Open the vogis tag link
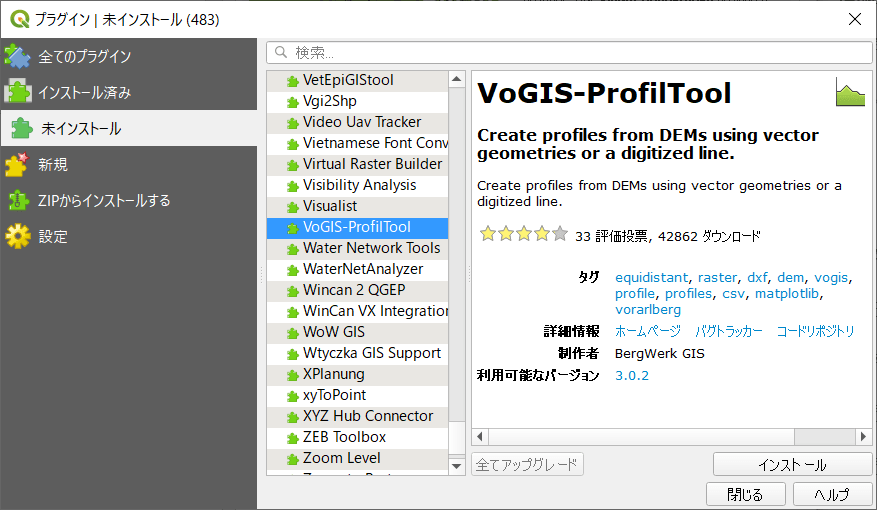Viewport: 877px width, 510px height. pyautogui.click(x=831, y=278)
